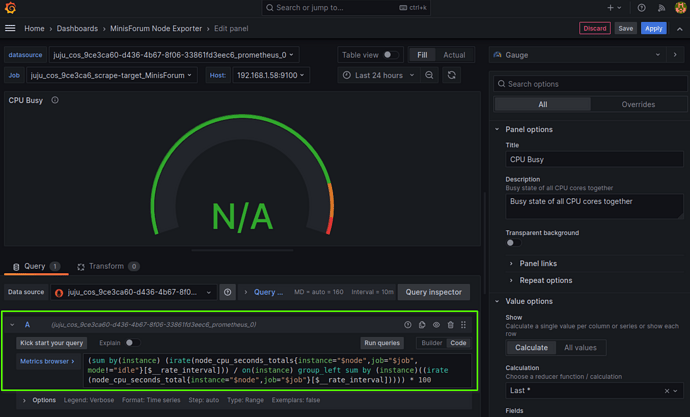Image resolution: width=690 pixels, height=417 pixels.
Task: Open the Metrics browser
Action: 48,361
